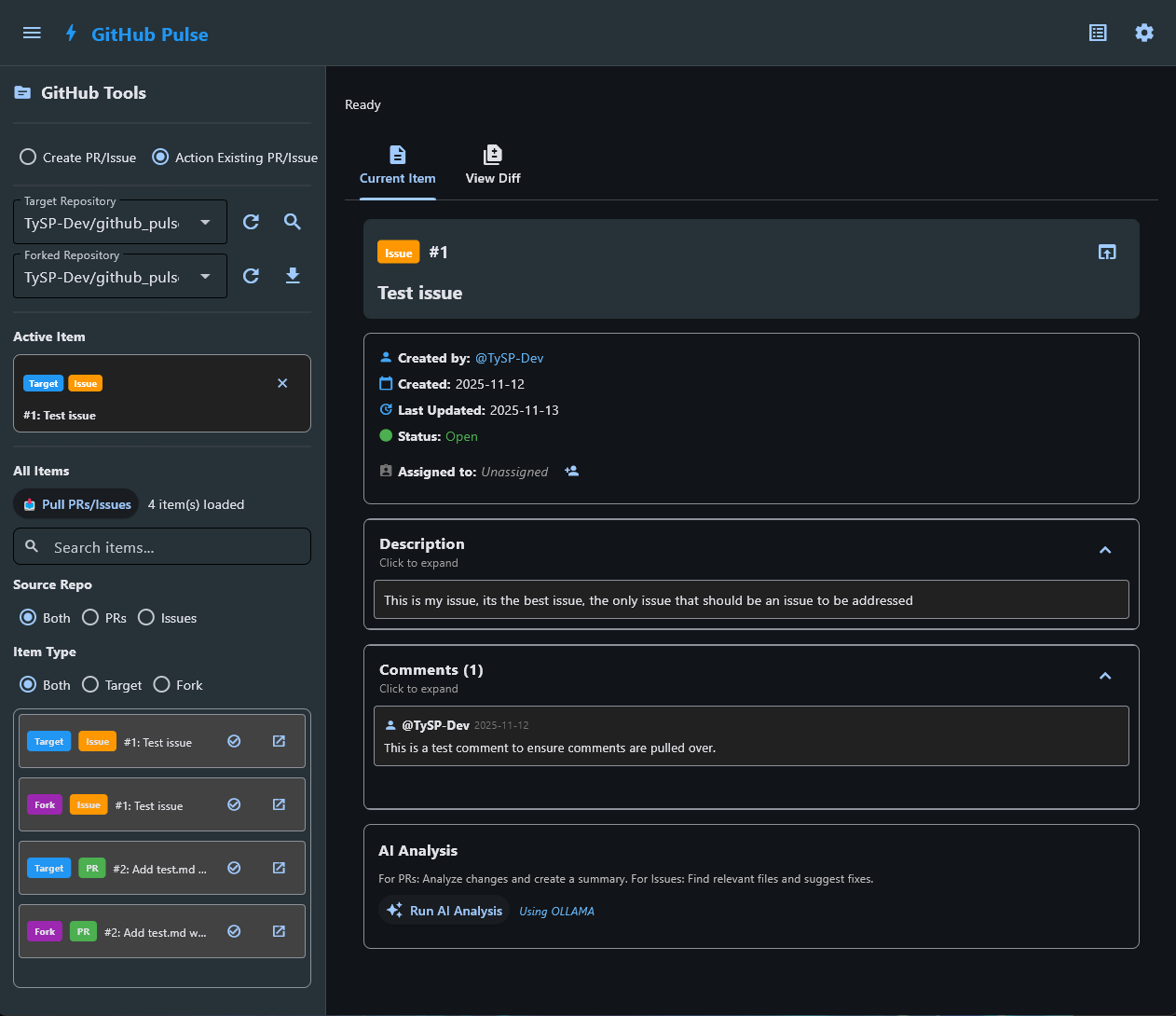
Task: Click the GitHub Pulse title
Action: pos(150,34)
